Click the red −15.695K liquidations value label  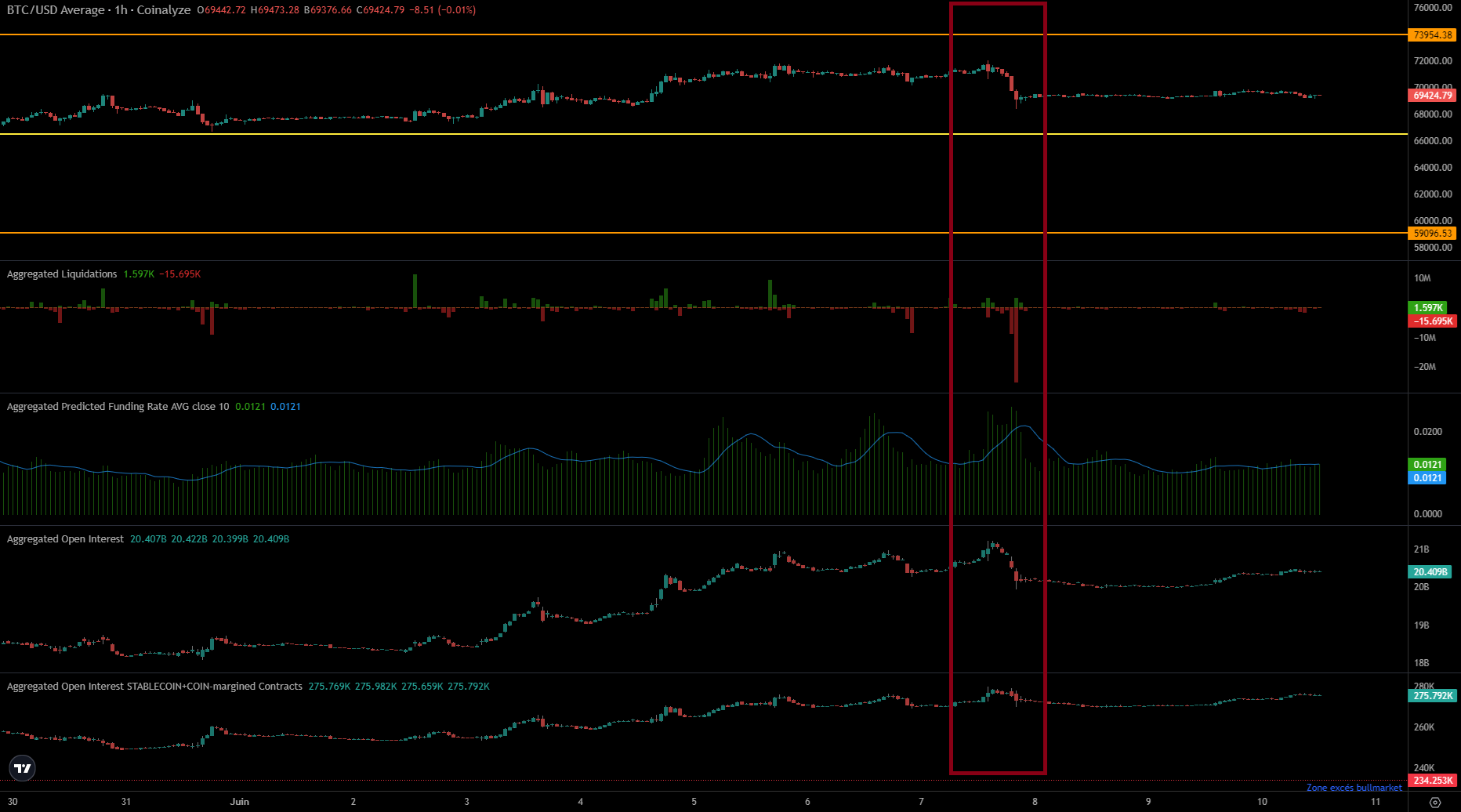pyautogui.click(x=1430, y=321)
